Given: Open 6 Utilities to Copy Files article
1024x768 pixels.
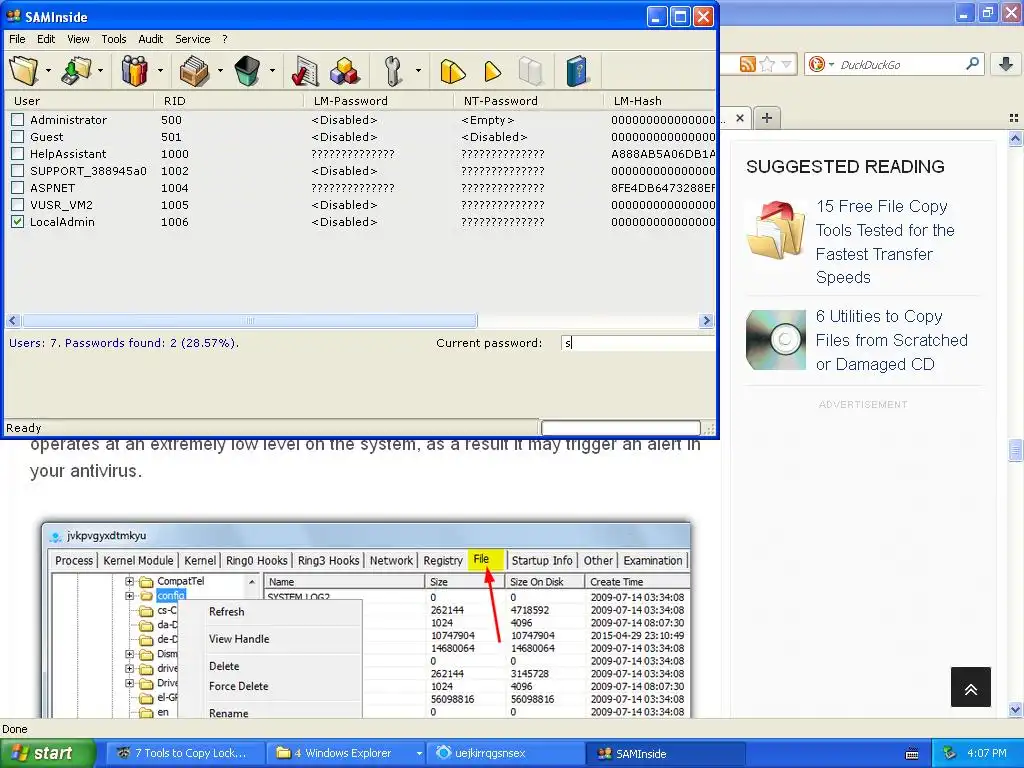Looking at the screenshot, I should [x=891, y=340].
